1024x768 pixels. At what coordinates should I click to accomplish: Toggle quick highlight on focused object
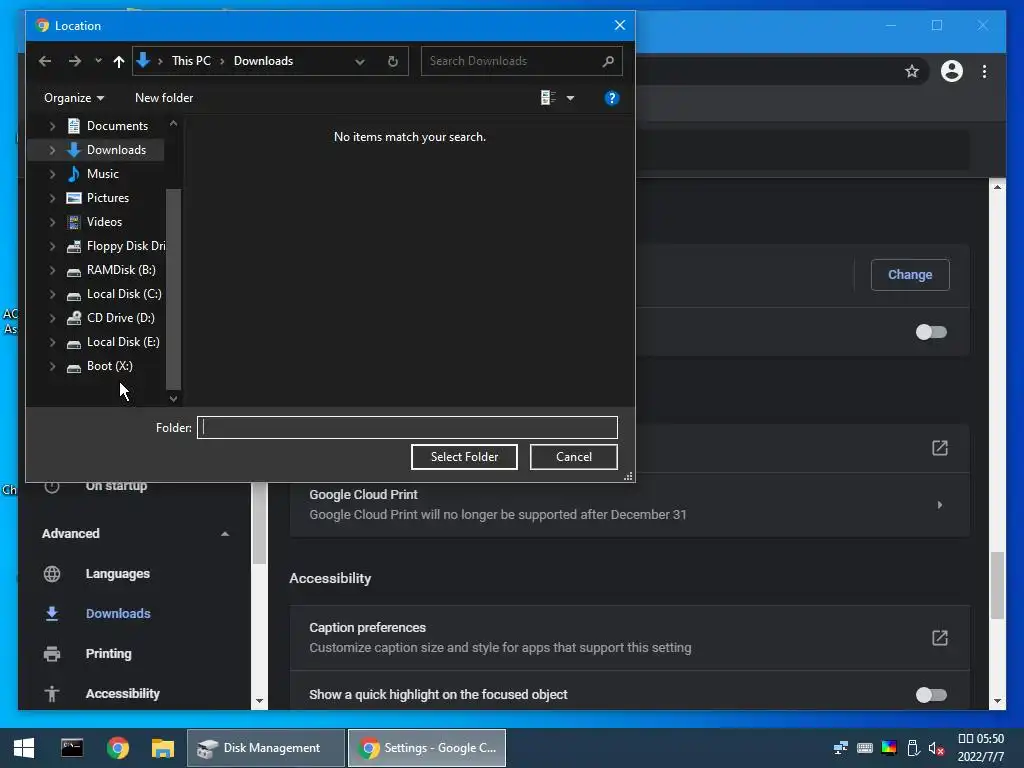pos(931,695)
